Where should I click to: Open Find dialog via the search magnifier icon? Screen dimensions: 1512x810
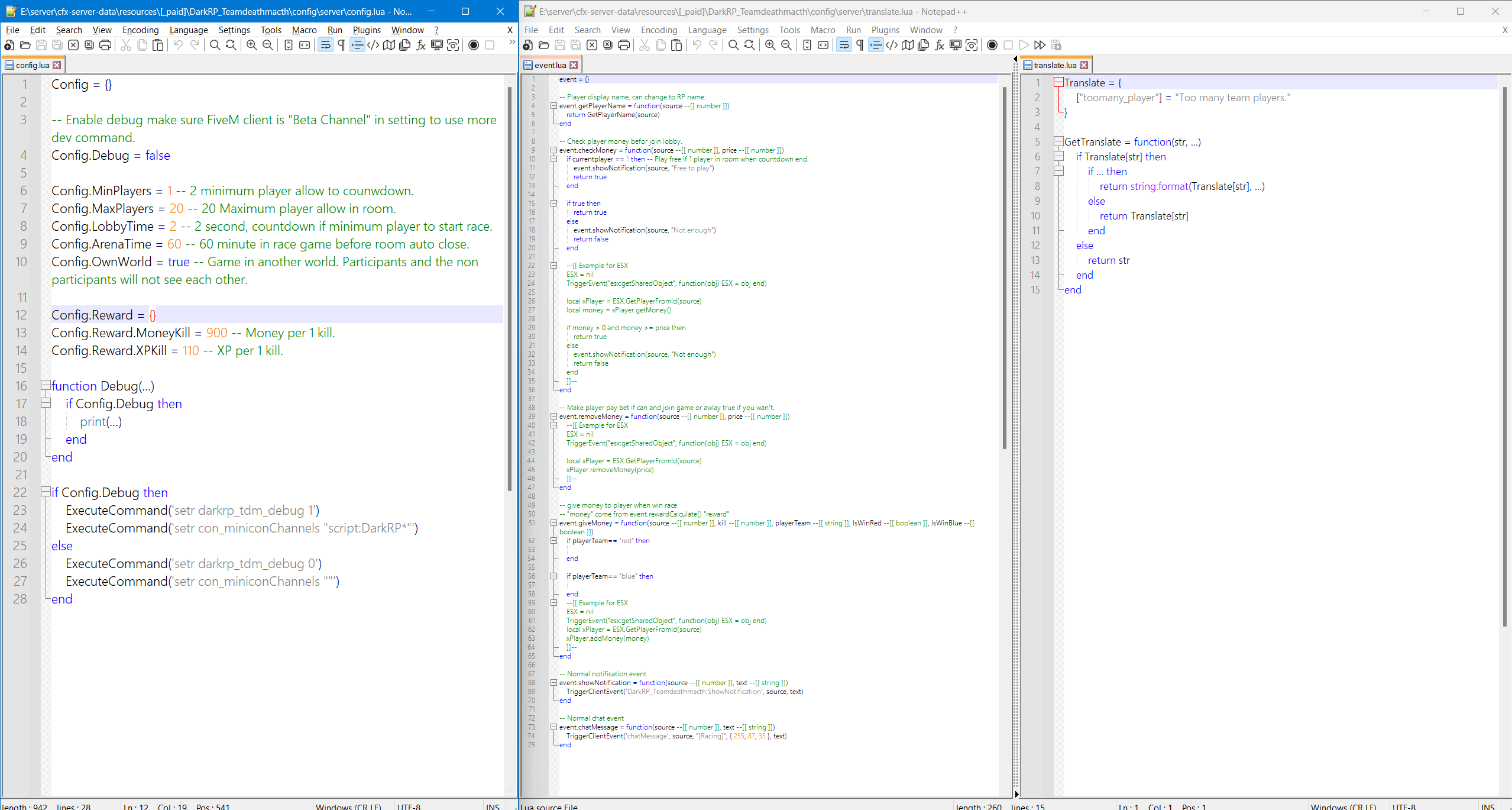pos(215,45)
